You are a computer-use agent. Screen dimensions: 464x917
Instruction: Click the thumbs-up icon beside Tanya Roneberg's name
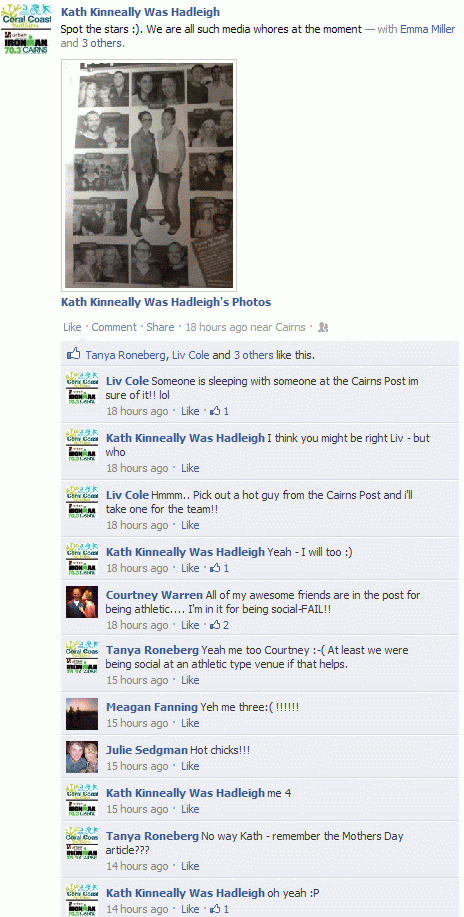pyautogui.click(x=74, y=354)
